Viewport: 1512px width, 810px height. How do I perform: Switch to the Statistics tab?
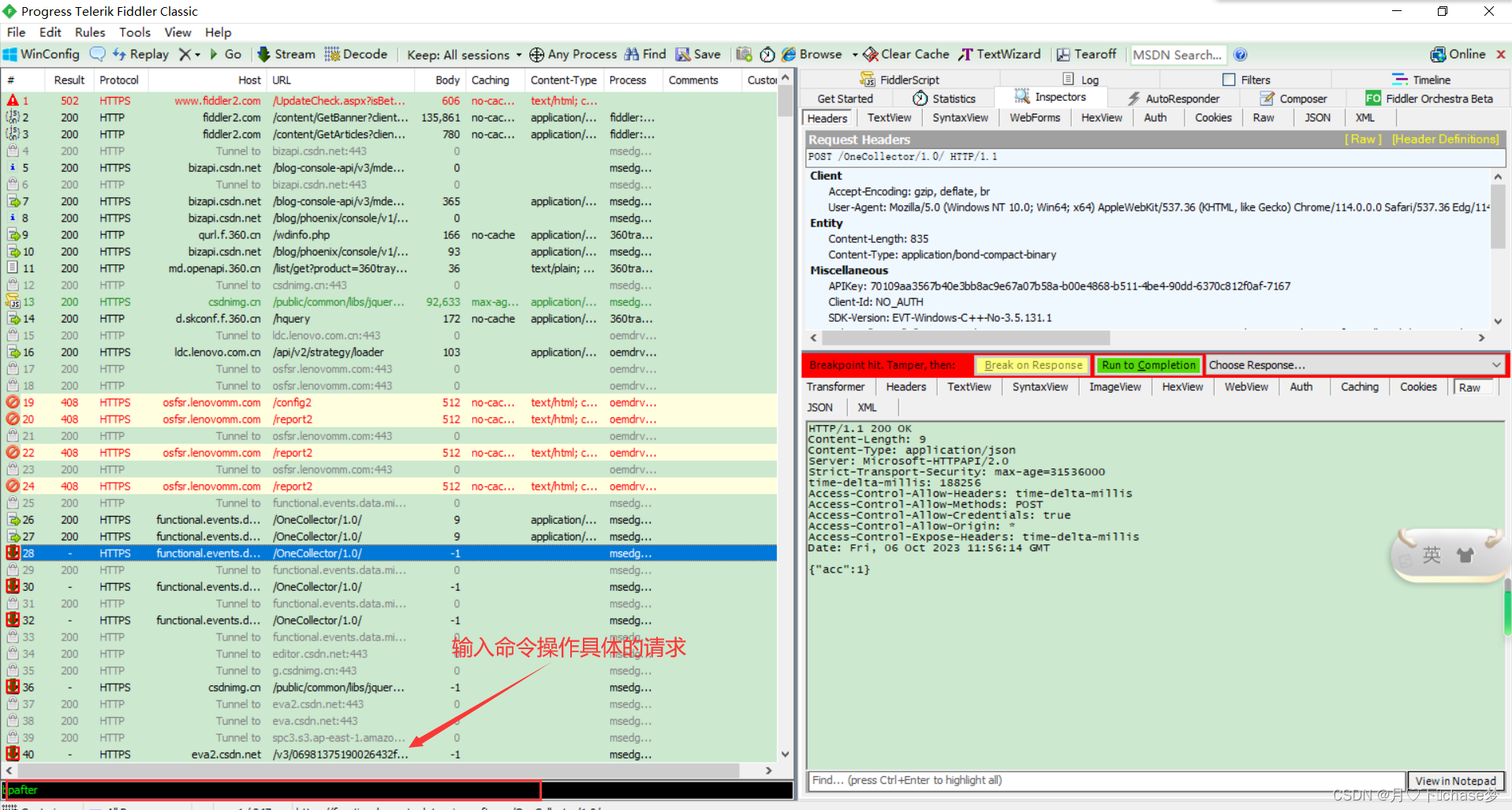pos(944,99)
